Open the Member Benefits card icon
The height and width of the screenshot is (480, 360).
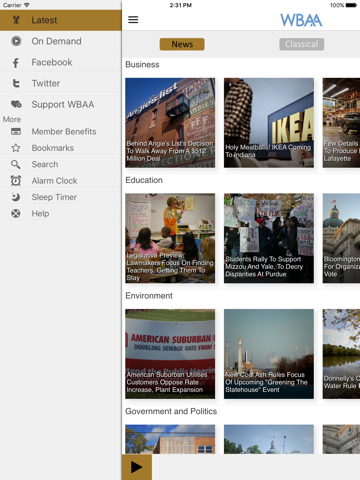(x=16, y=132)
